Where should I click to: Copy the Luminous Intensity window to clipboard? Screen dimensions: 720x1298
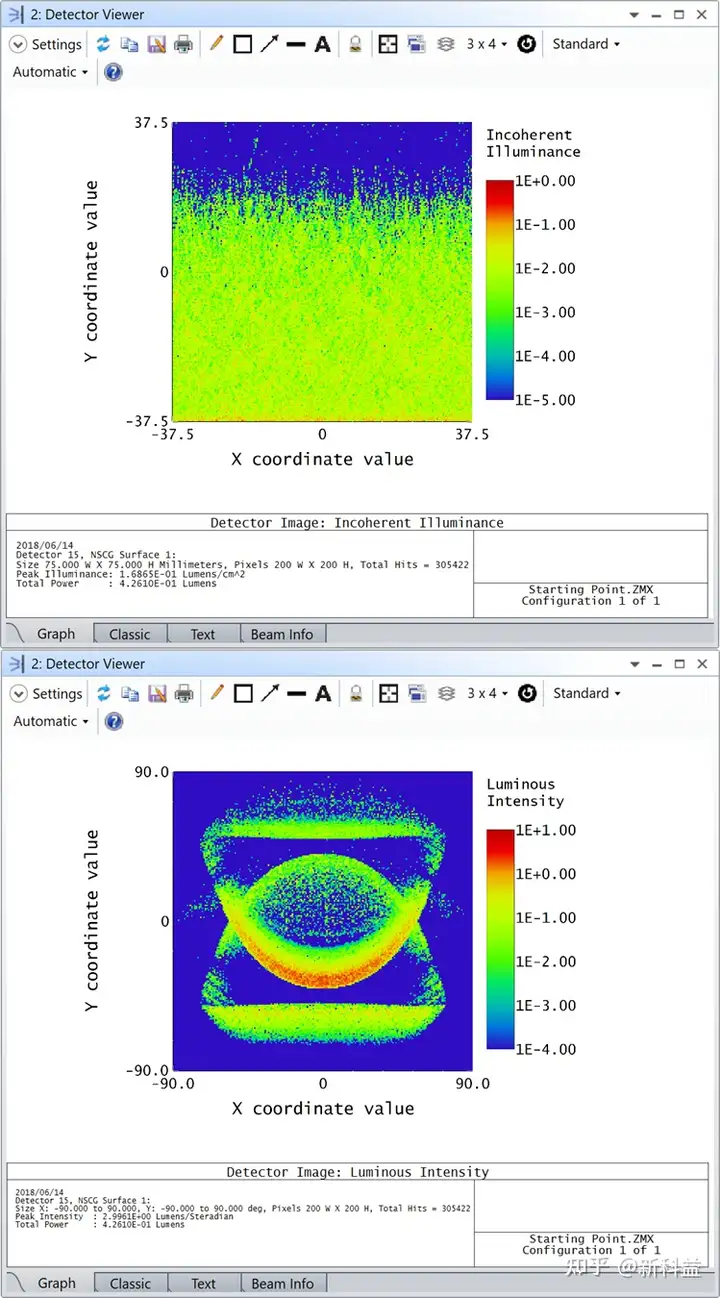coord(130,693)
